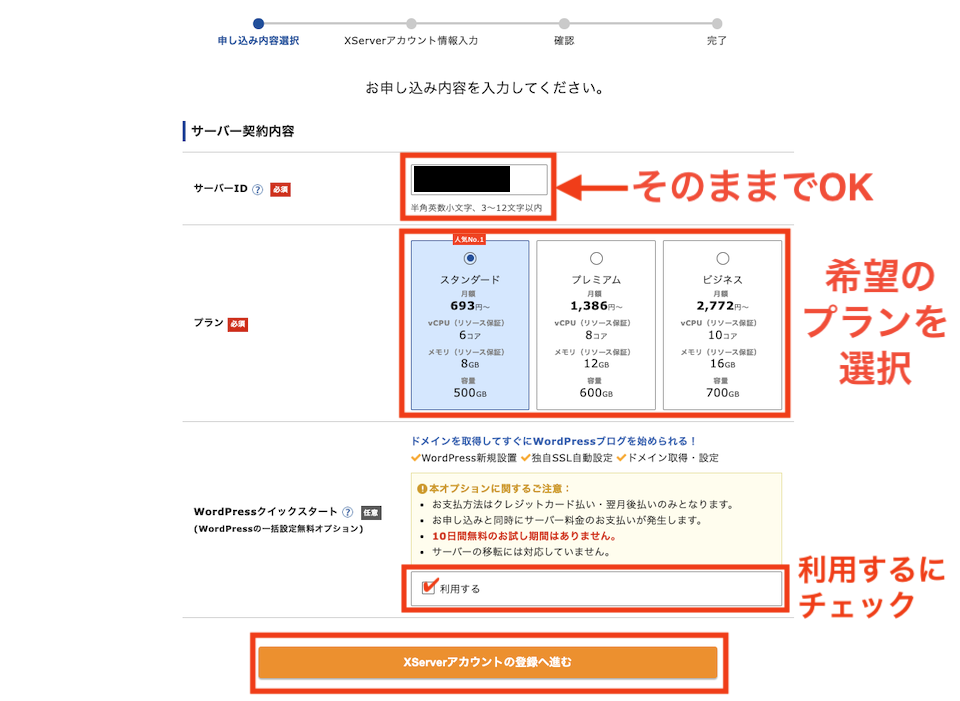Click the XServerアカウントの登録へ進む button

coord(487,662)
